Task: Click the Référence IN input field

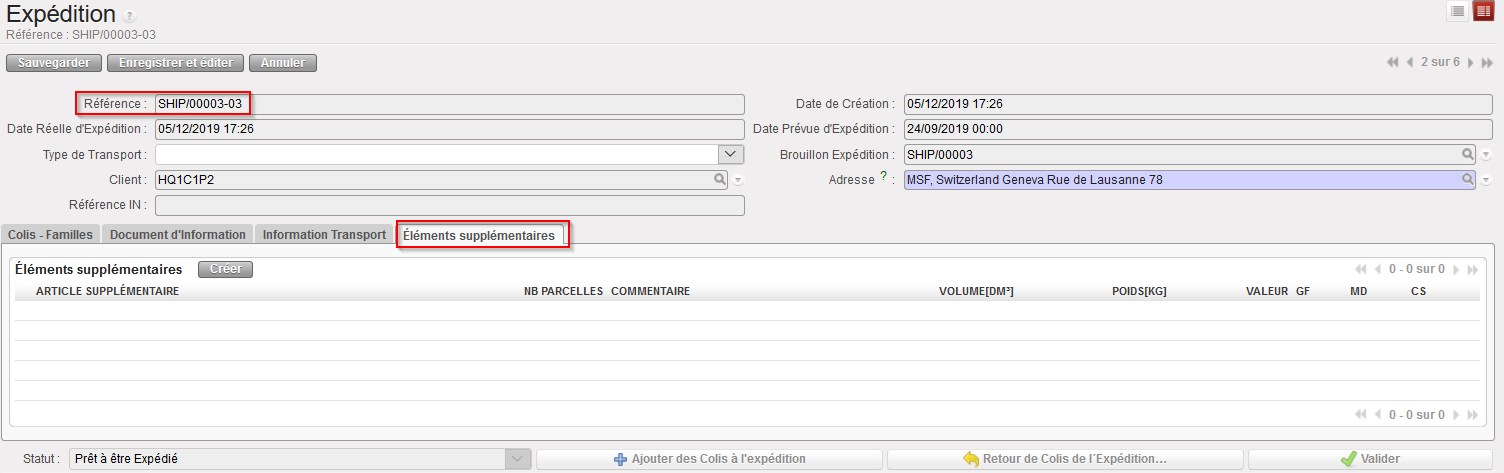Action: click(449, 205)
